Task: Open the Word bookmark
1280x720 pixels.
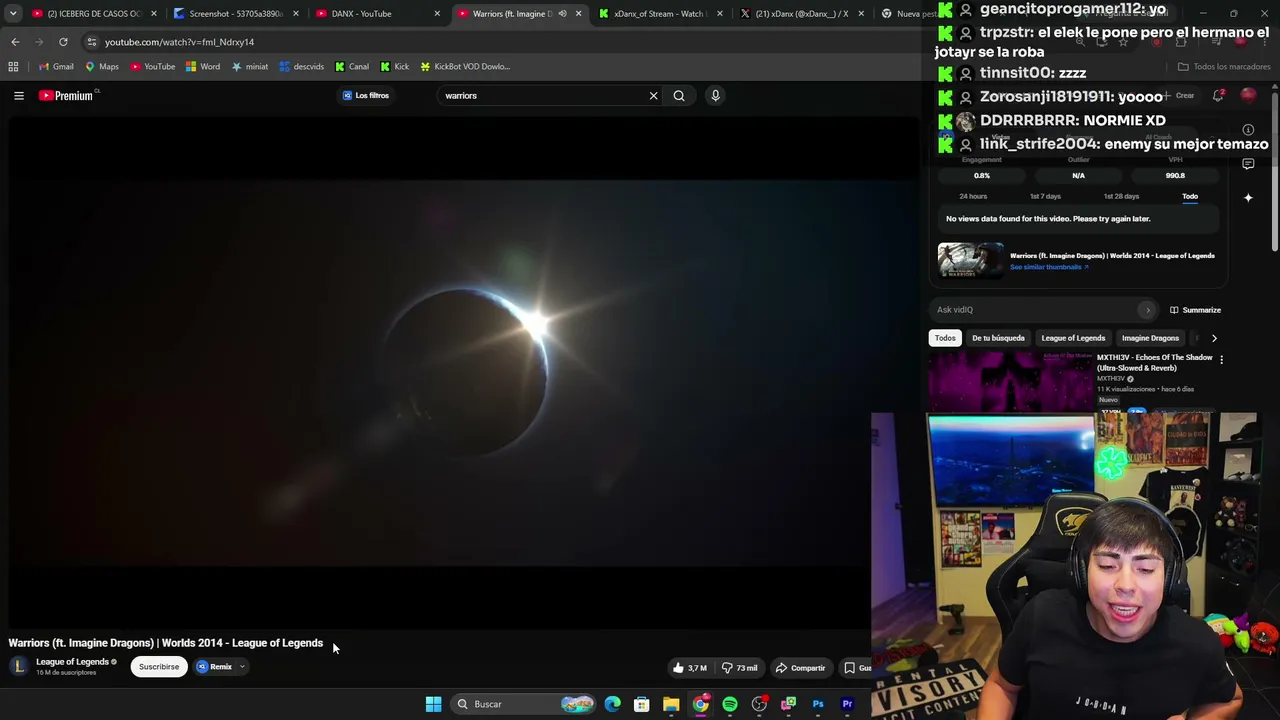Action: (x=203, y=66)
